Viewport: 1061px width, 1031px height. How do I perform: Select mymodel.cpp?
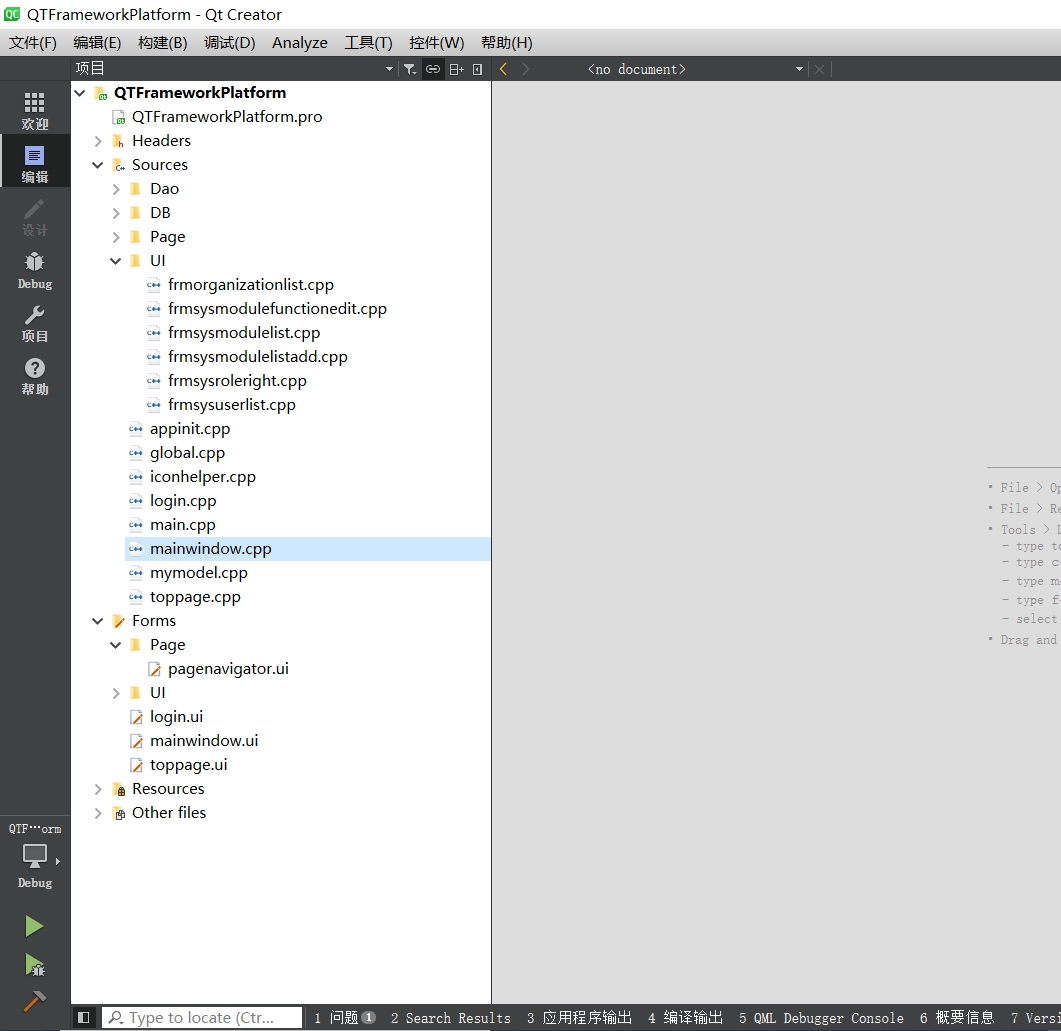(x=199, y=573)
